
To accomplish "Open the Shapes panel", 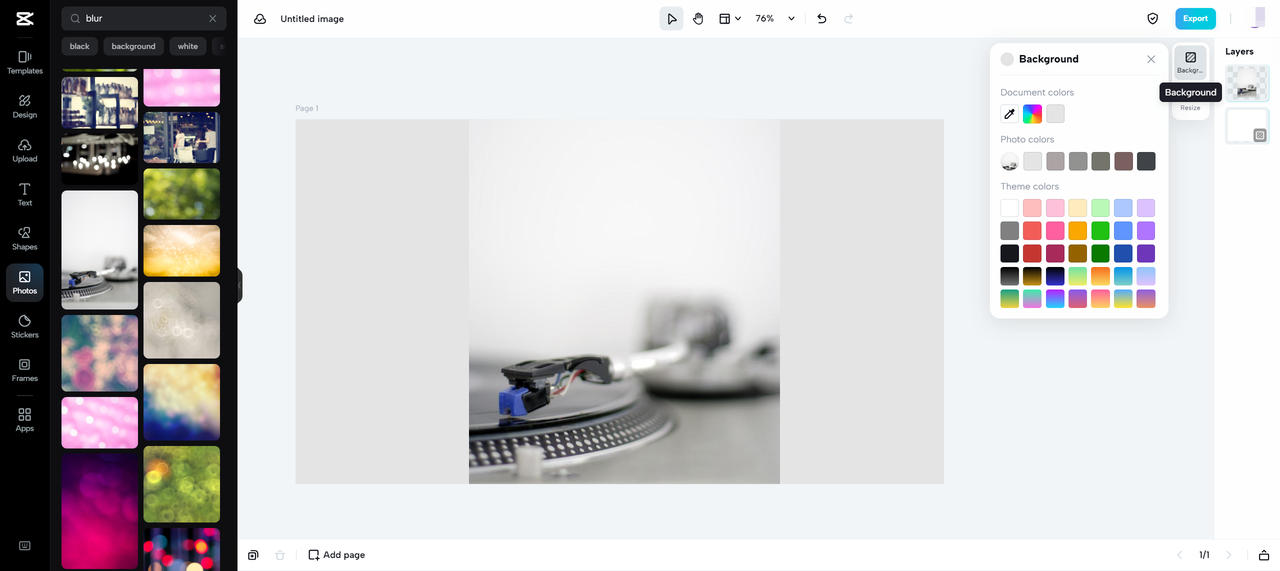I will (25, 238).
